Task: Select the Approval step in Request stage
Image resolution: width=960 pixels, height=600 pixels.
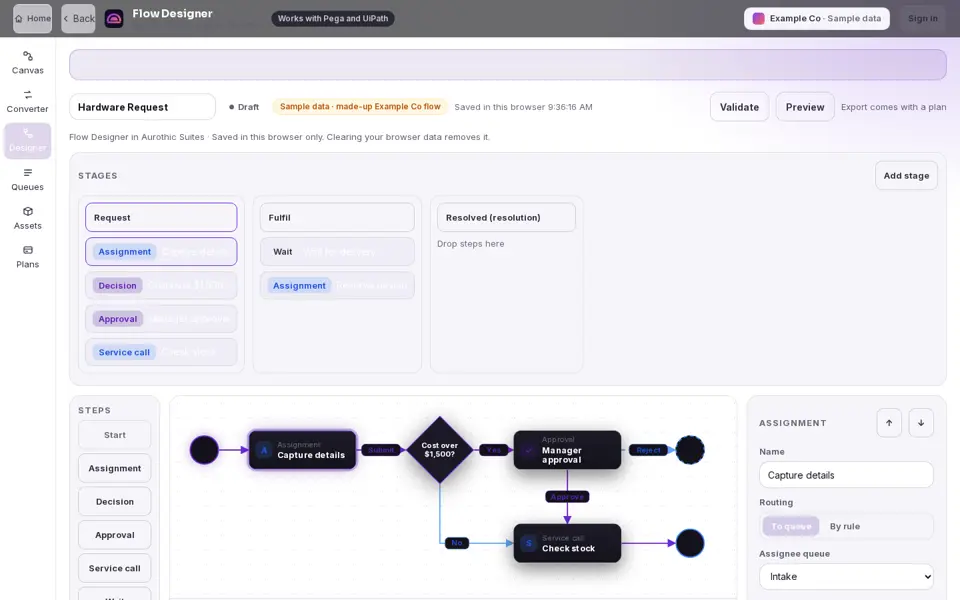Action: (161, 319)
